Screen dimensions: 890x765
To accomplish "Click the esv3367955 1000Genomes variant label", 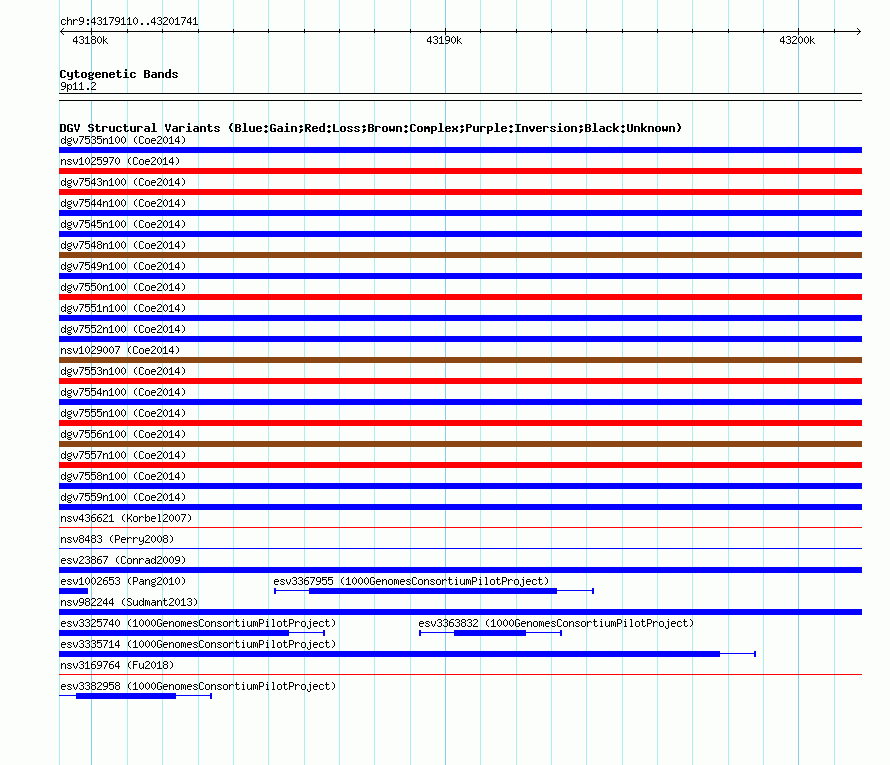I will point(412,581).
